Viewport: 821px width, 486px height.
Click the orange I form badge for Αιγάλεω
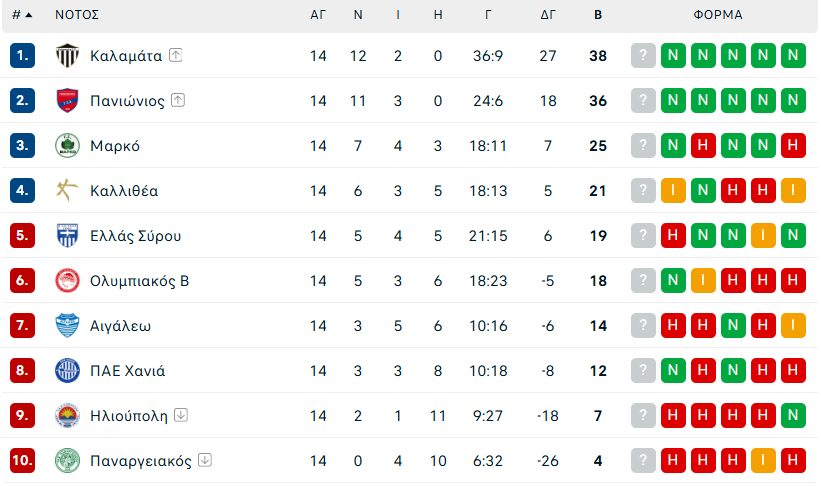click(x=794, y=326)
